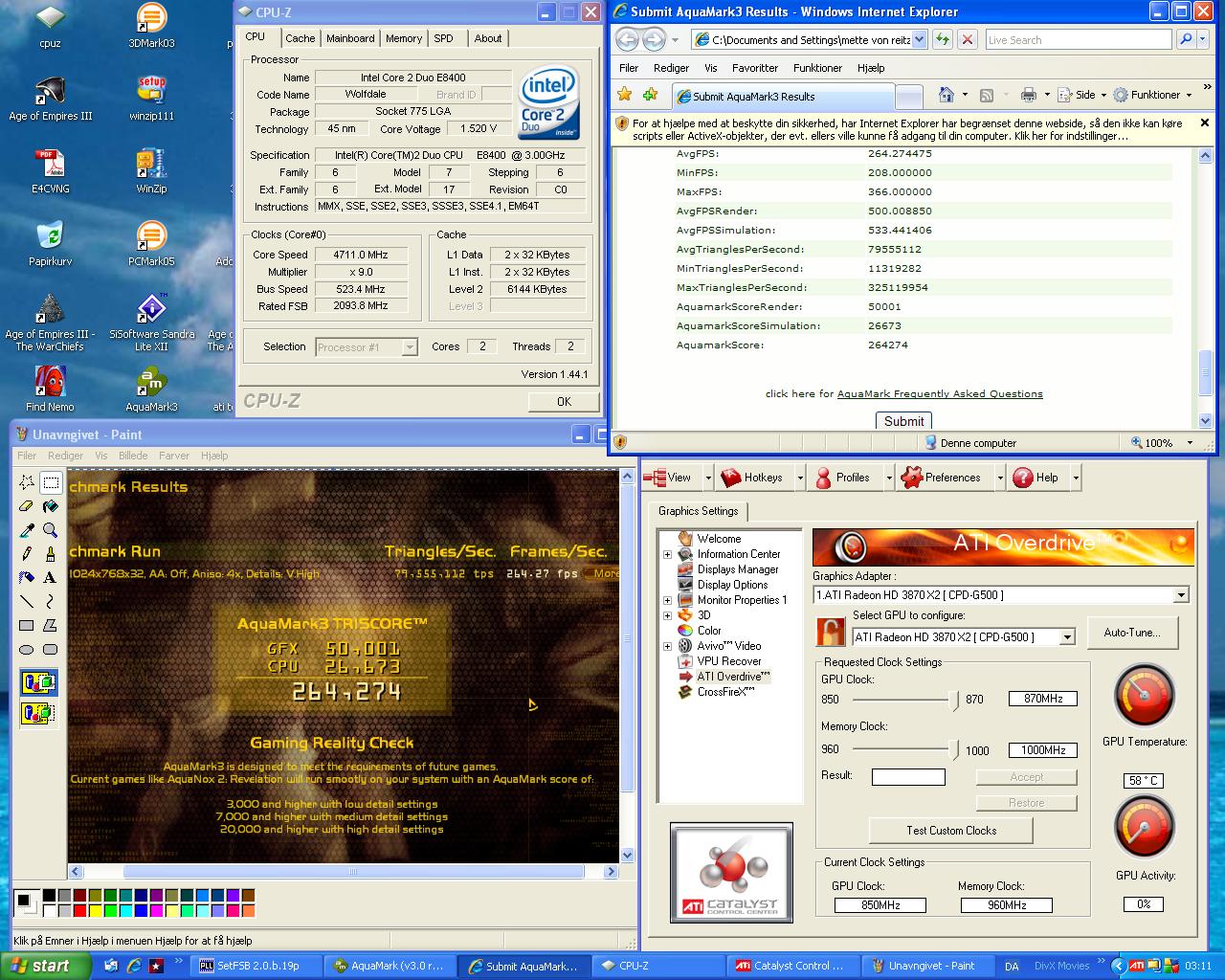This screenshot has width=1225, height=980.
Task: Open the Side dropdown arrow in Internet Explorer
Action: point(1103,95)
